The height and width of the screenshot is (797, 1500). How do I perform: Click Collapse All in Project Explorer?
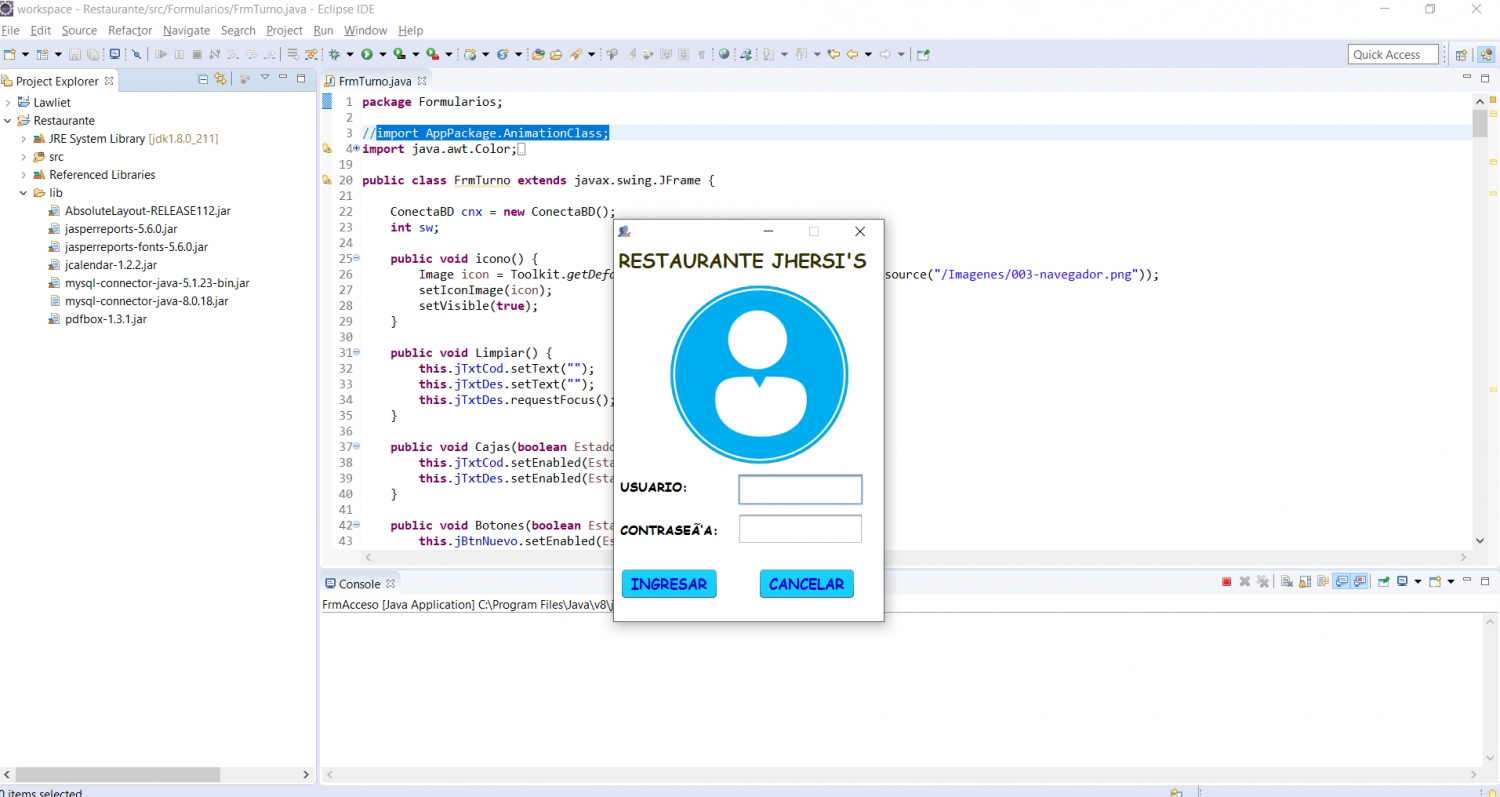click(203, 78)
